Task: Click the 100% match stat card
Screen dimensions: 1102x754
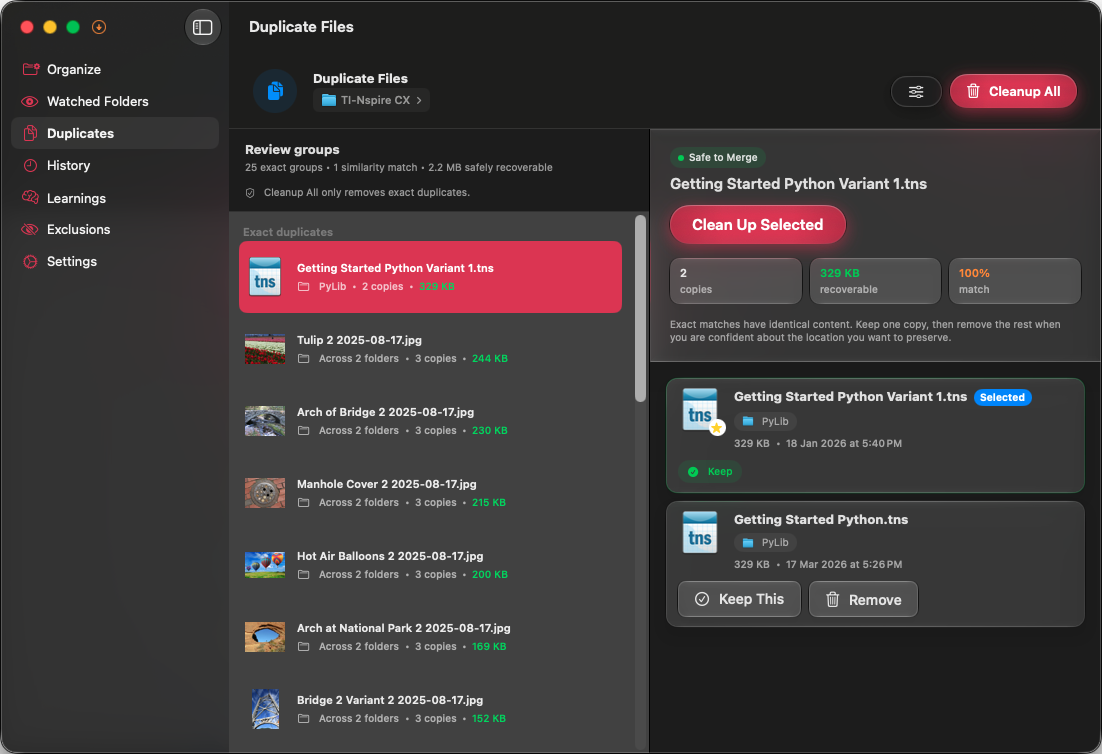Action: coord(1015,281)
